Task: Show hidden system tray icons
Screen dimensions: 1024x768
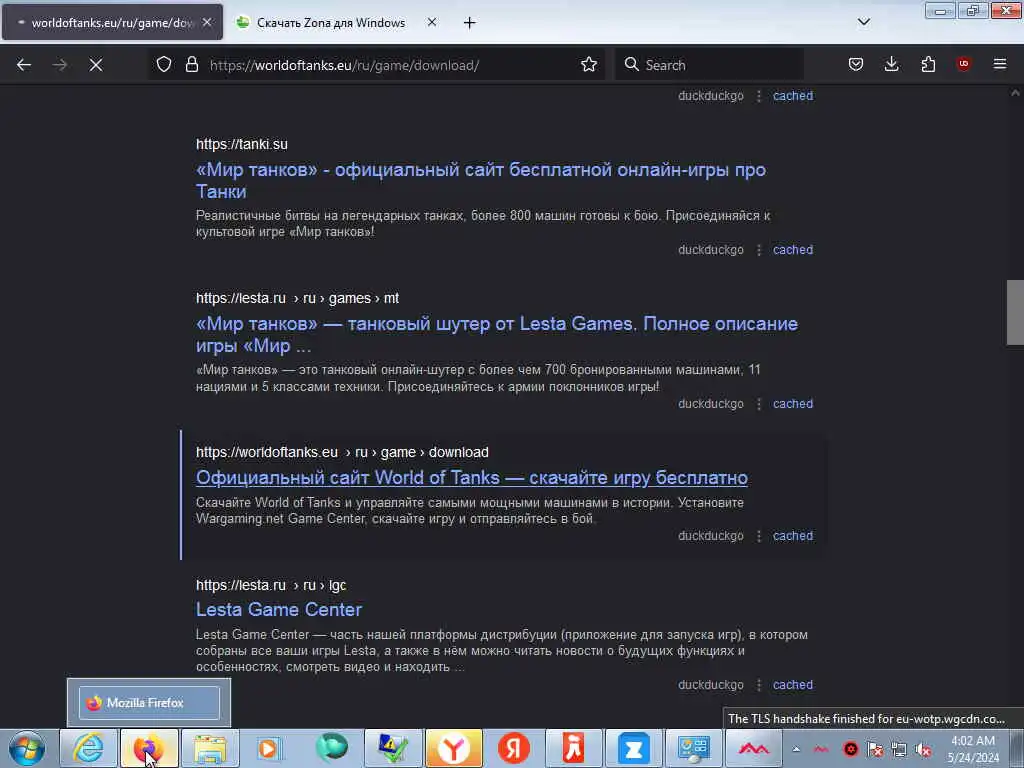Action: click(x=796, y=749)
